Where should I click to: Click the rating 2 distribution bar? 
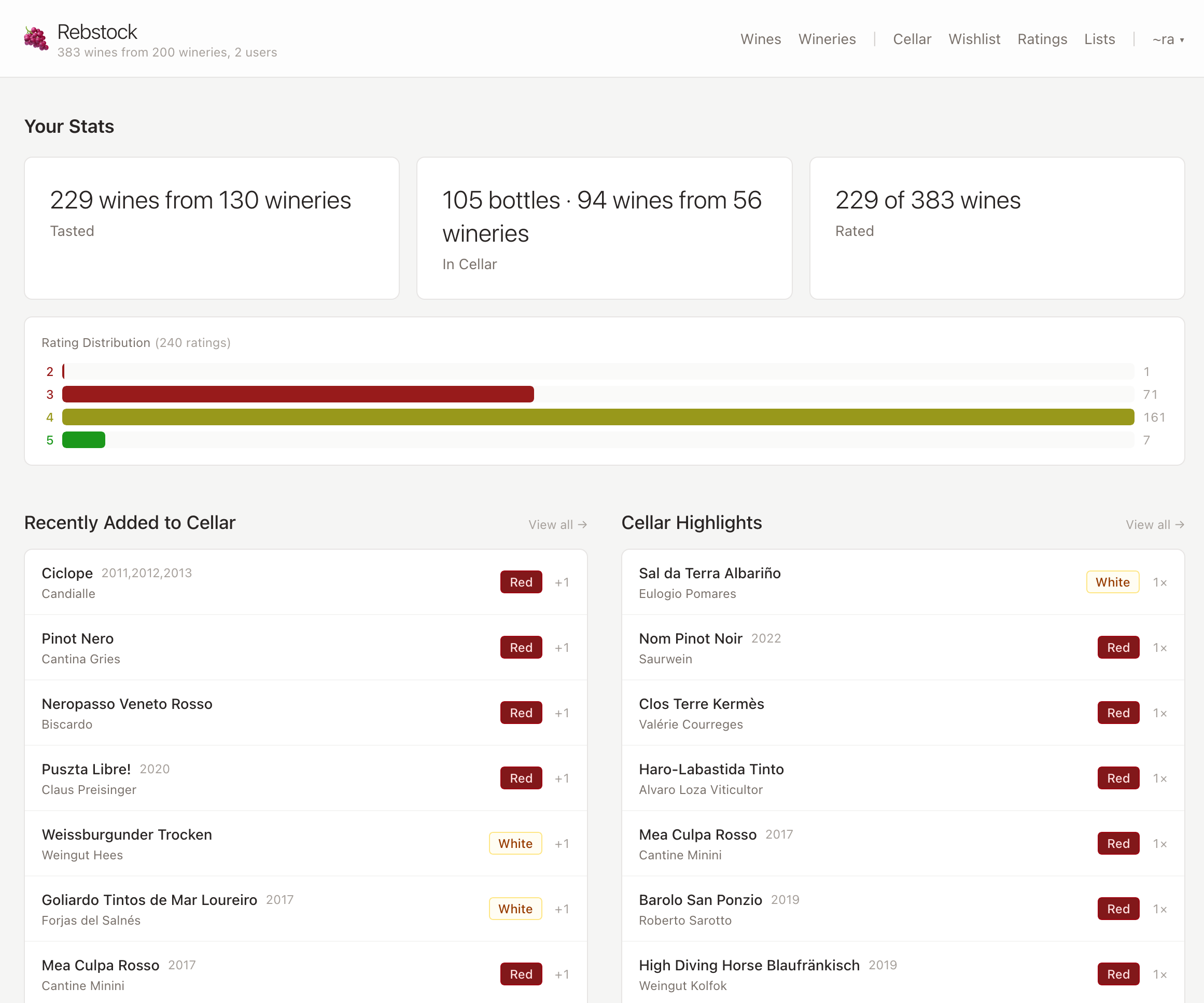coord(64,371)
